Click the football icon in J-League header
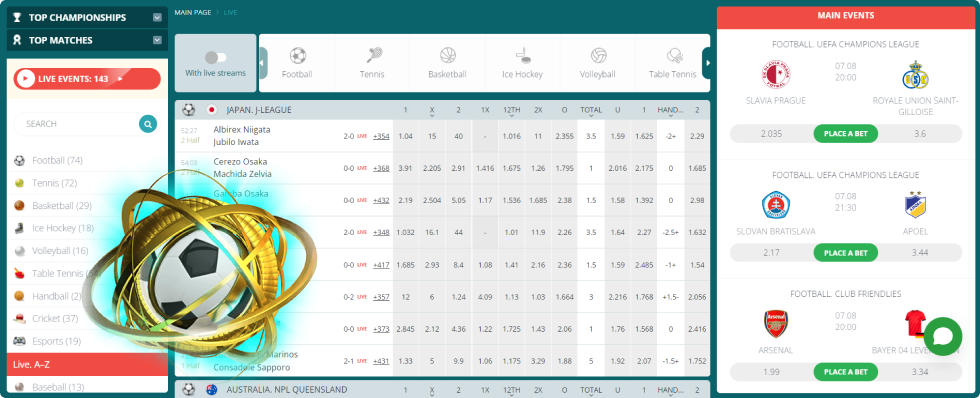Image resolution: width=980 pixels, height=398 pixels. point(189,110)
